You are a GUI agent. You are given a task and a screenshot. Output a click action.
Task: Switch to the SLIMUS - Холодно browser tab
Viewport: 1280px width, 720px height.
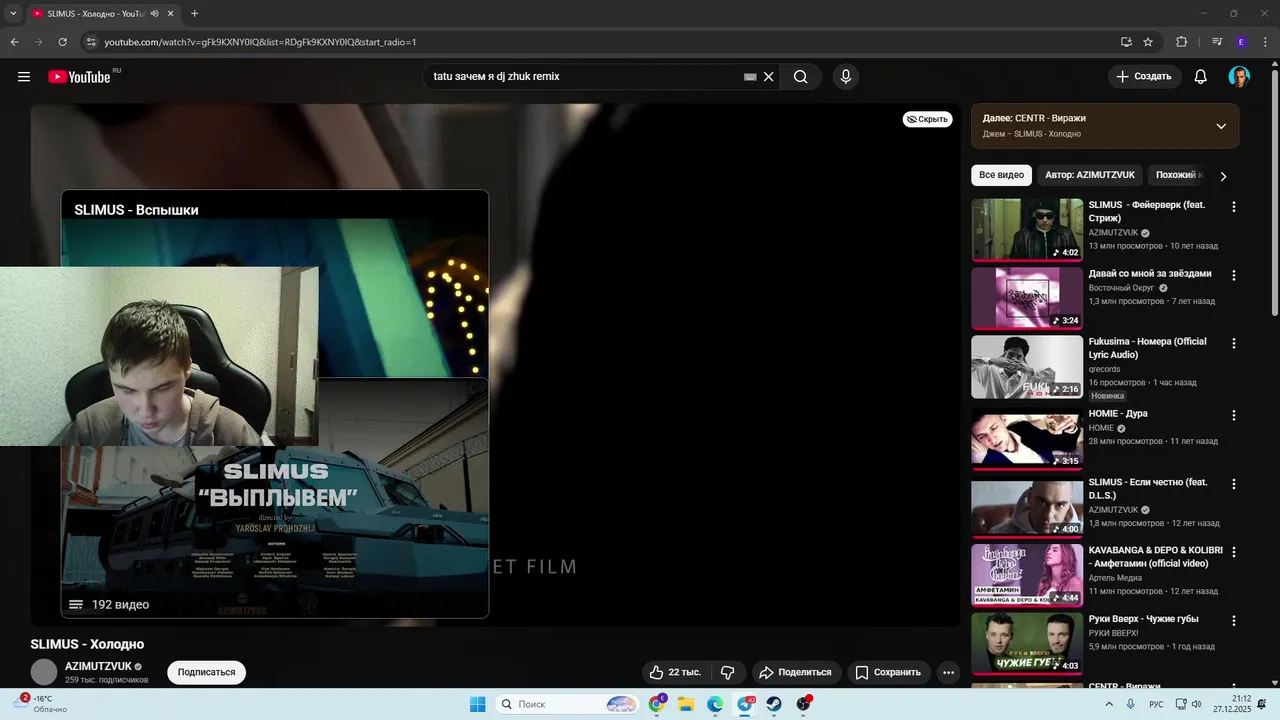96,14
